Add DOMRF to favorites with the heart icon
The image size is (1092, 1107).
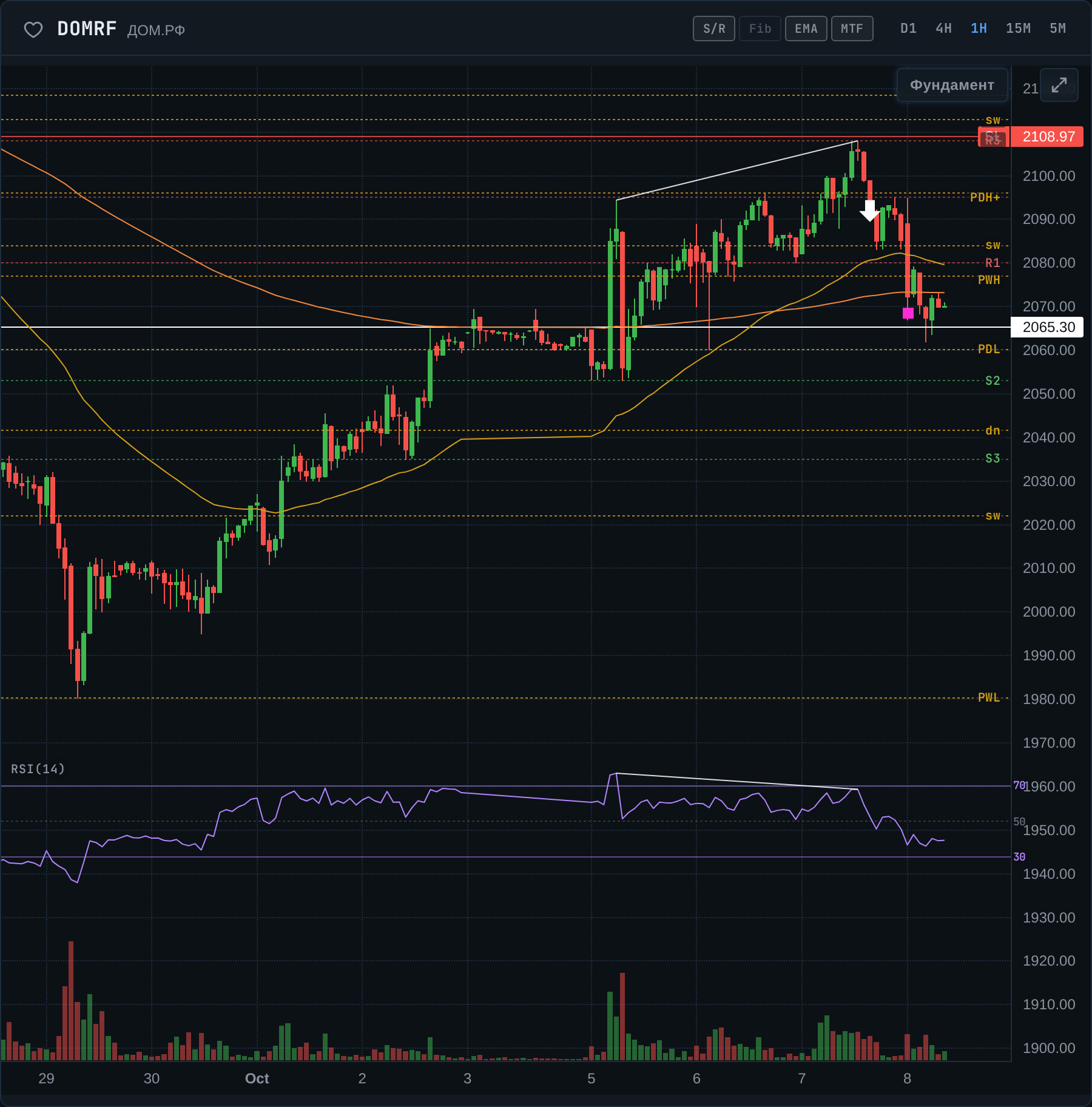point(33,29)
